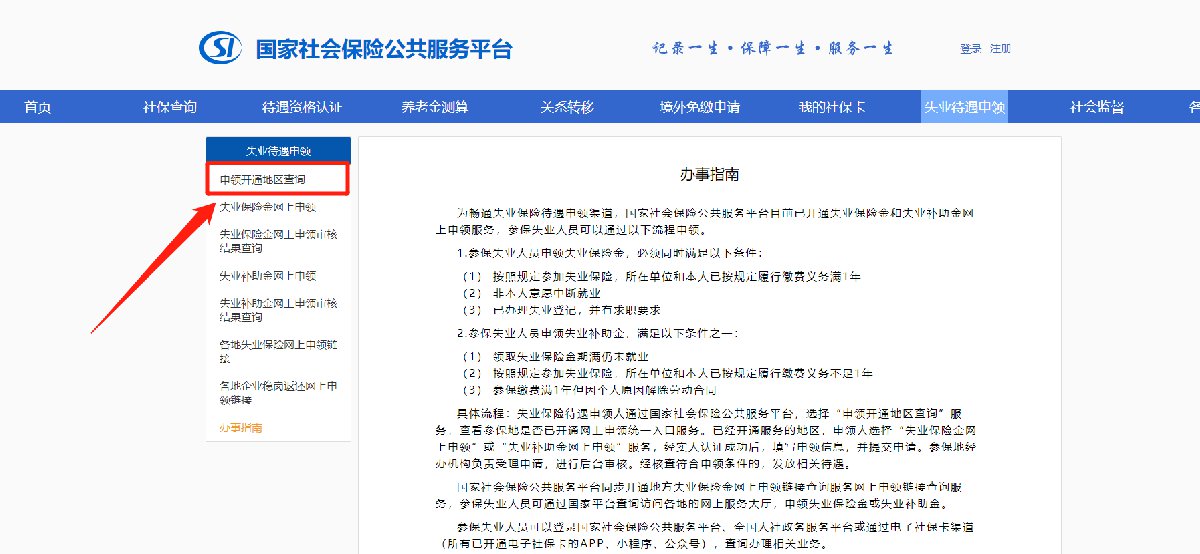This screenshot has height=554, width=1200.
Task: Open the 社保查询 menu item
Action: 170,107
